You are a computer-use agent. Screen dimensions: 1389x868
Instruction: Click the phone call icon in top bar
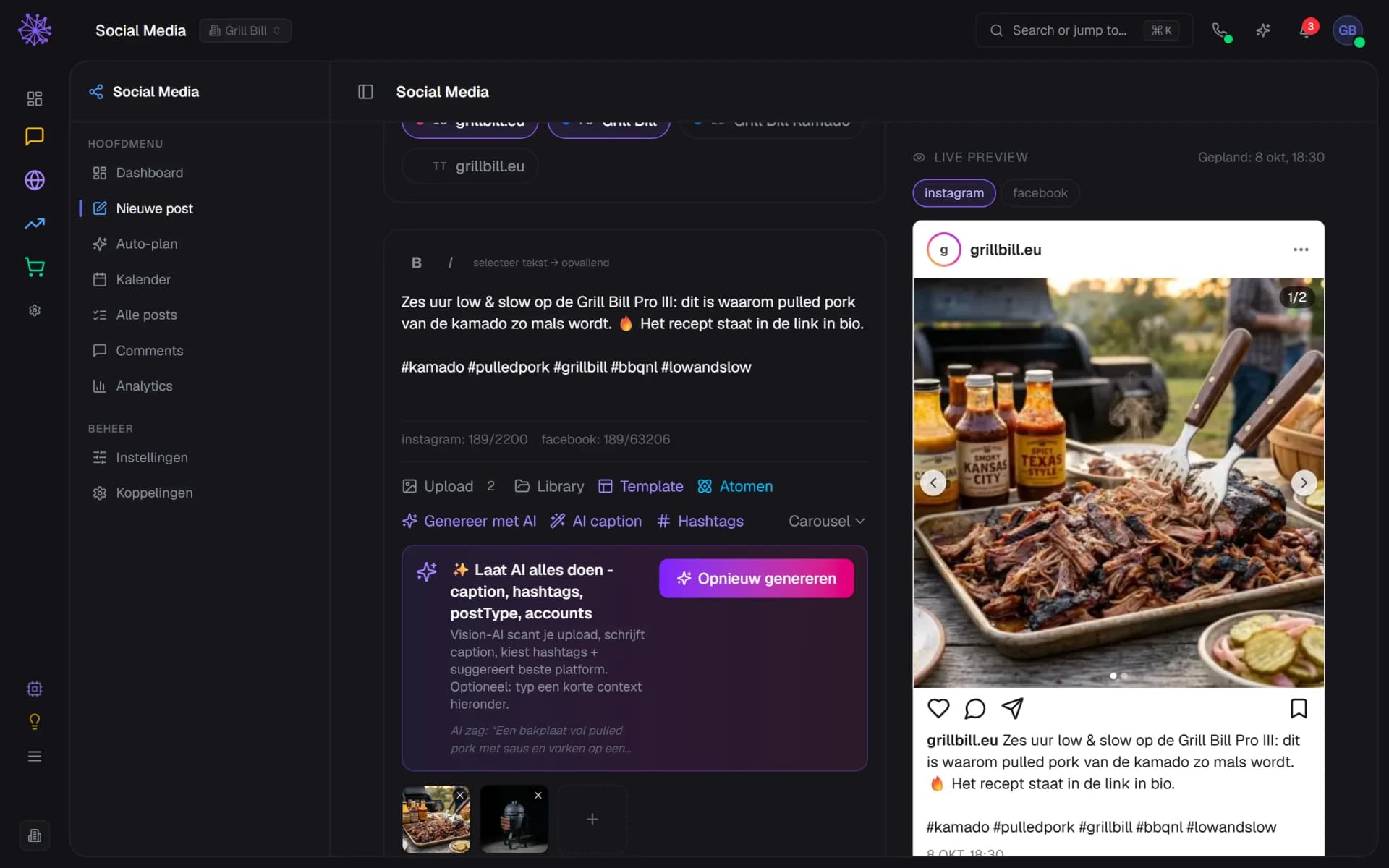[1220, 30]
